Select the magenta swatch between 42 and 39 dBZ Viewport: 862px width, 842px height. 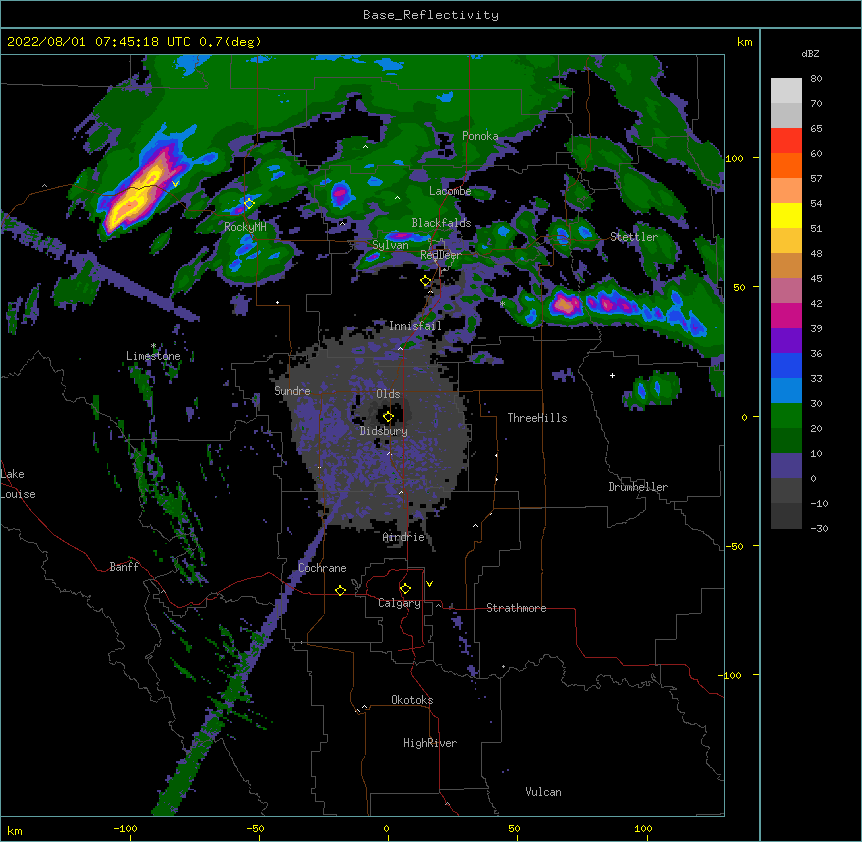pyautogui.click(x=786, y=315)
